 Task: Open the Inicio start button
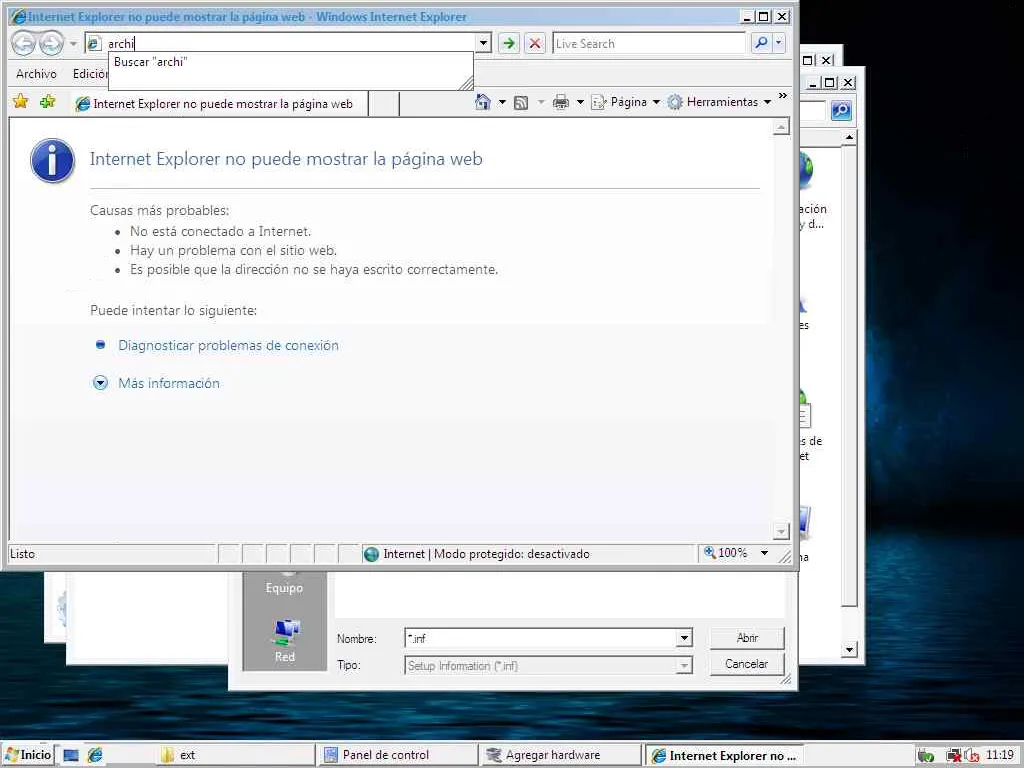(28, 755)
